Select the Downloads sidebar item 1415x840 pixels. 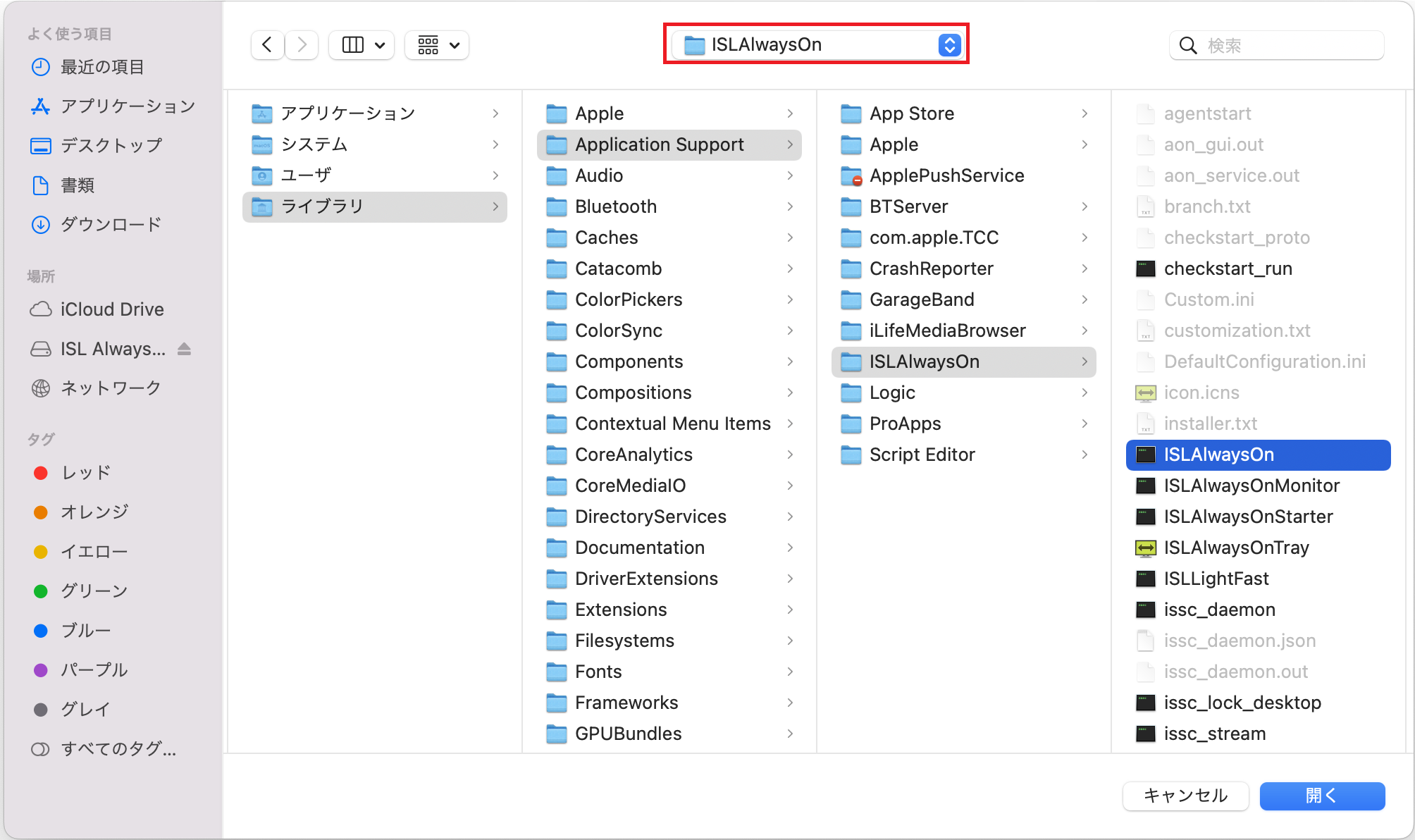[111, 225]
